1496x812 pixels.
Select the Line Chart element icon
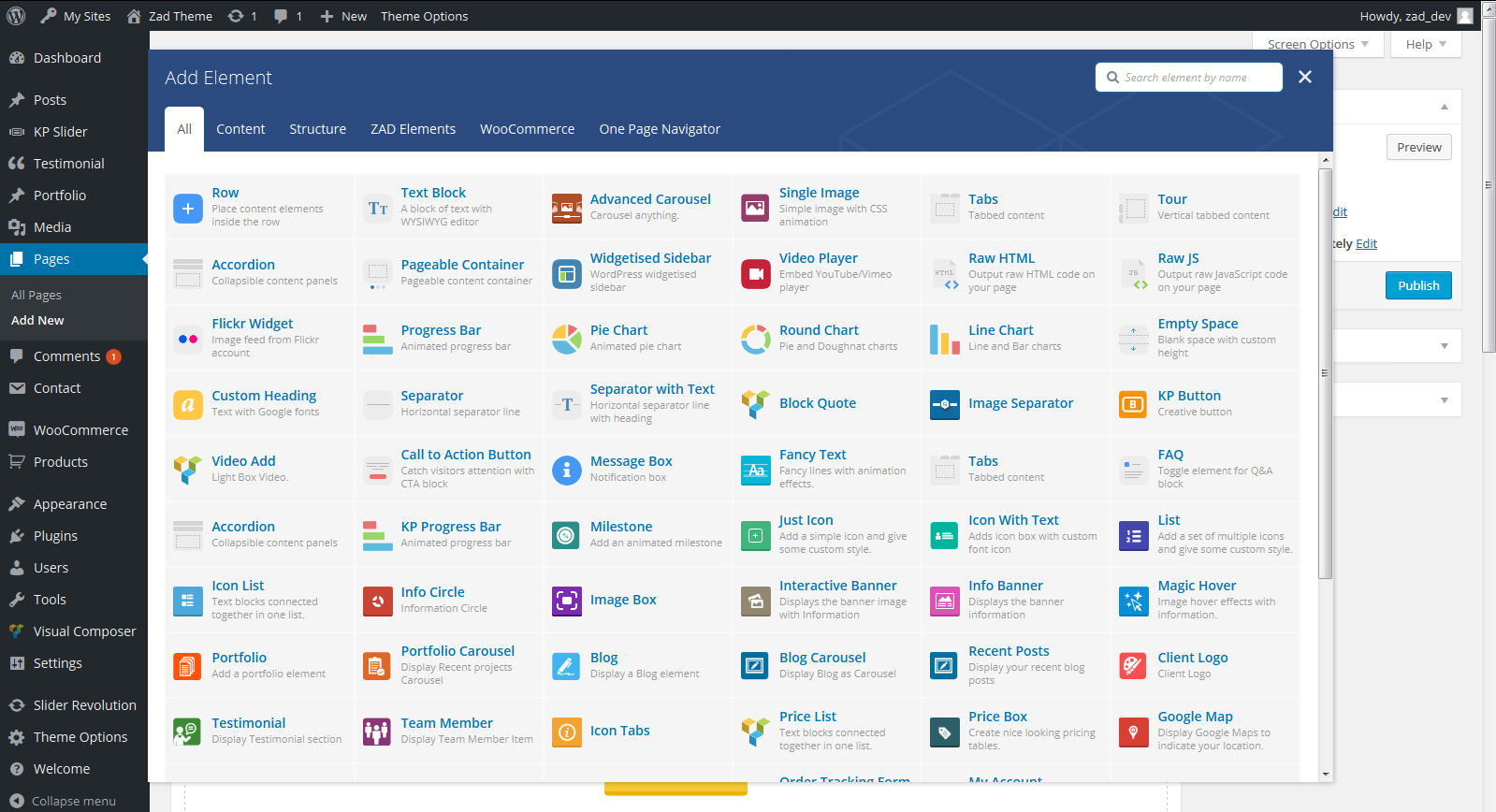tap(944, 339)
